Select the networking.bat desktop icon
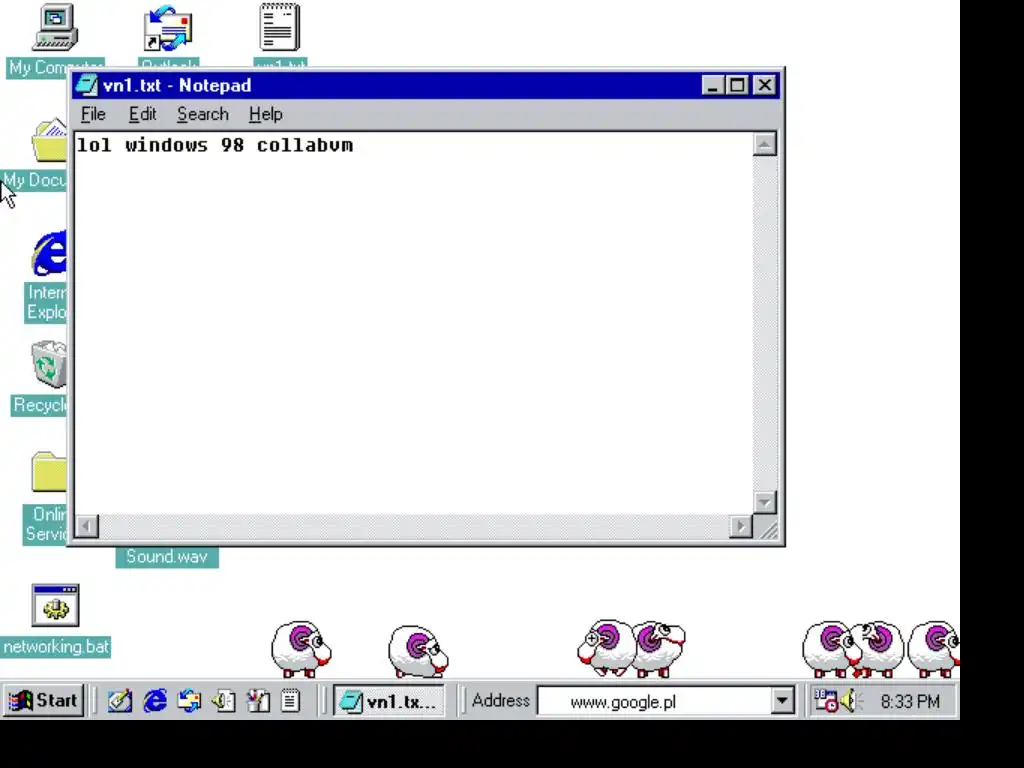The image size is (1024, 768). pyautogui.click(x=56, y=605)
